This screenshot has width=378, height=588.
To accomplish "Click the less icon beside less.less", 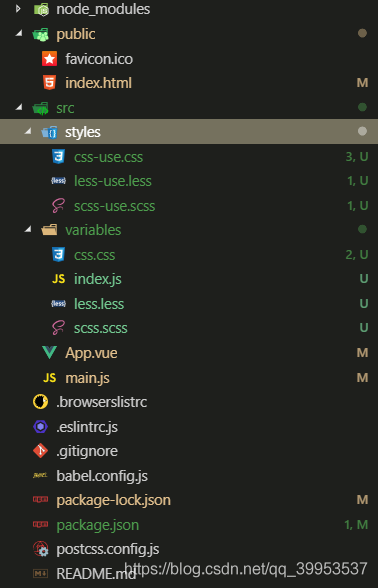I will click(x=58, y=304).
